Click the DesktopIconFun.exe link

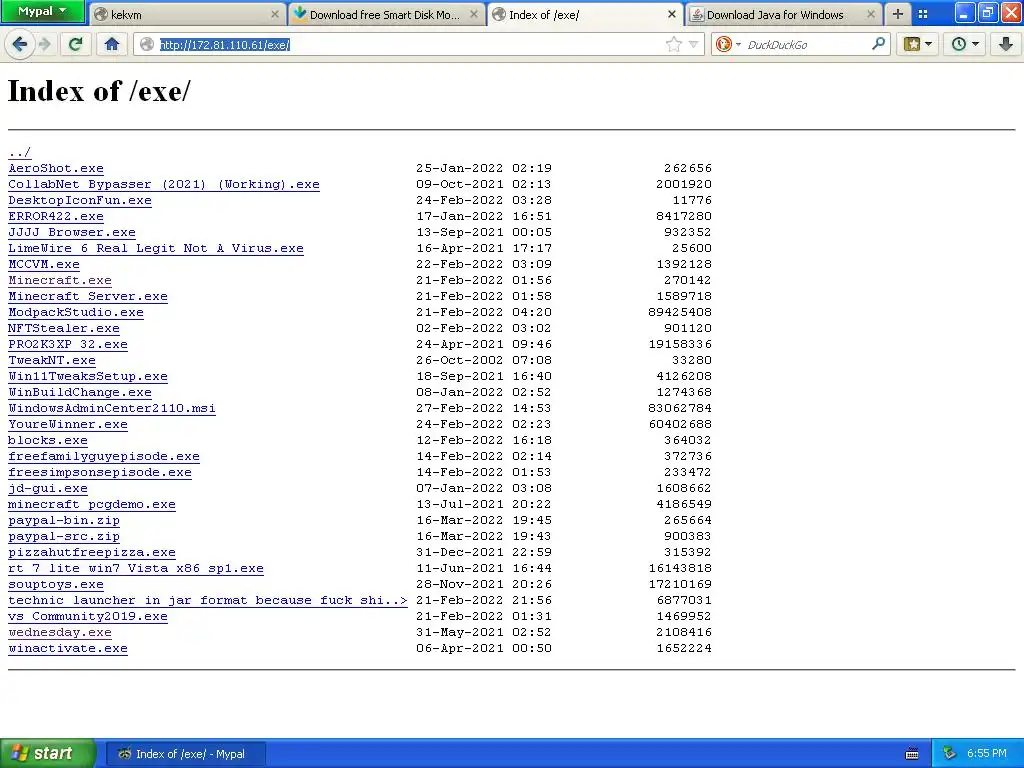pyautogui.click(x=80, y=200)
